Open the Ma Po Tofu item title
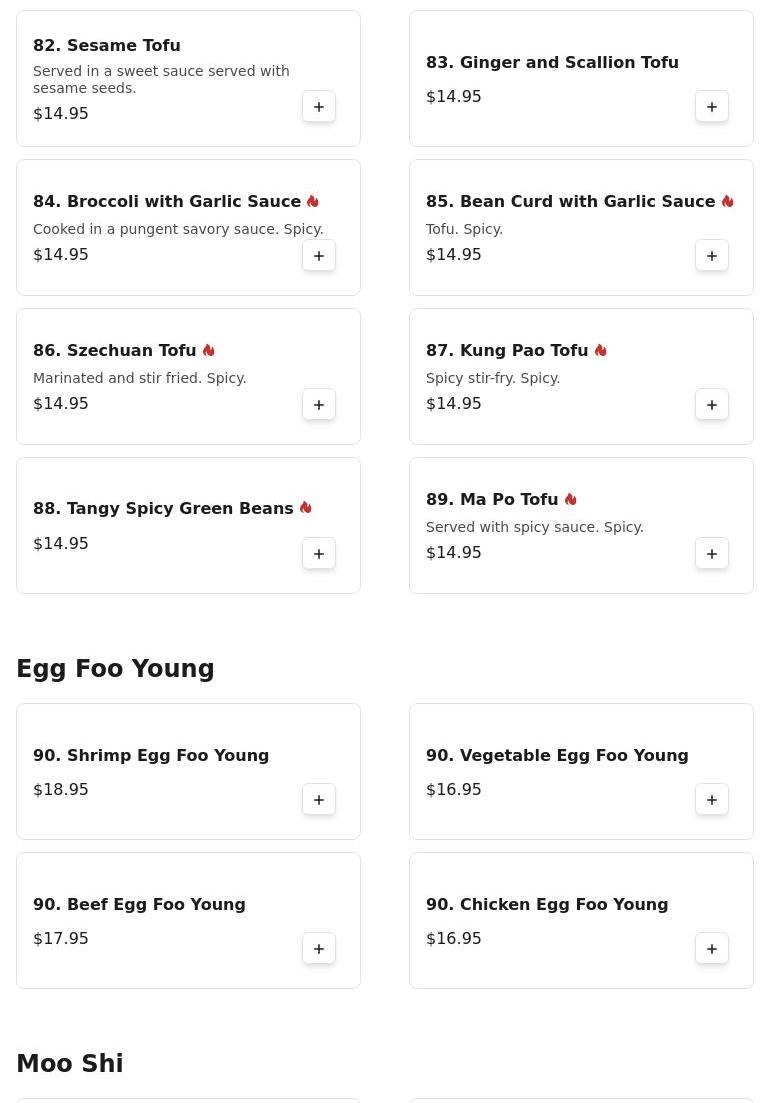The image size is (770, 1103). pos(492,499)
